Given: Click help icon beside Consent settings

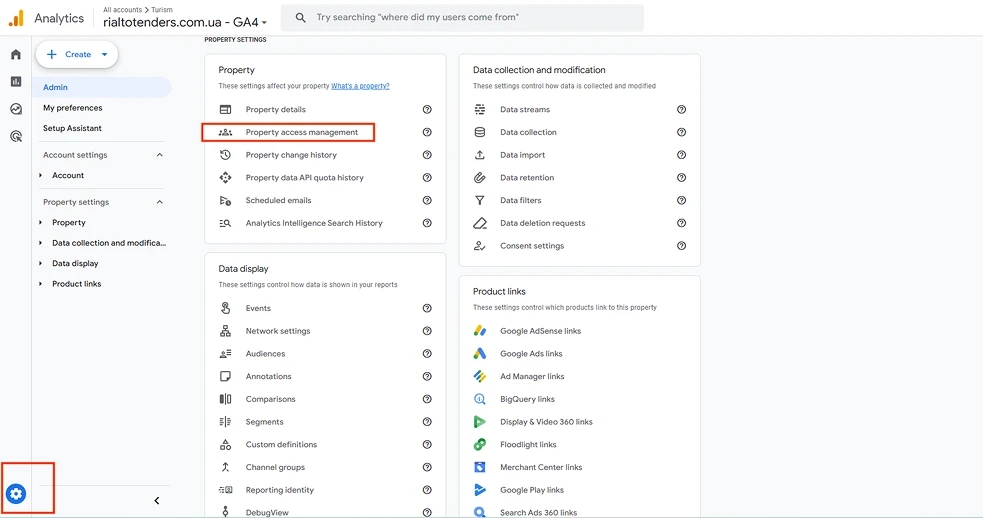Looking at the screenshot, I should click(x=681, y=246).
